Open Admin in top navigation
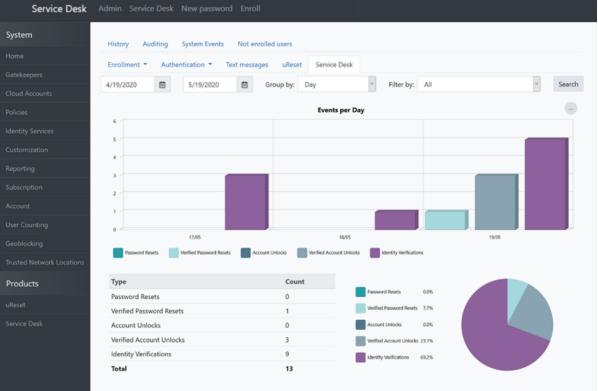 click(110, 8)
